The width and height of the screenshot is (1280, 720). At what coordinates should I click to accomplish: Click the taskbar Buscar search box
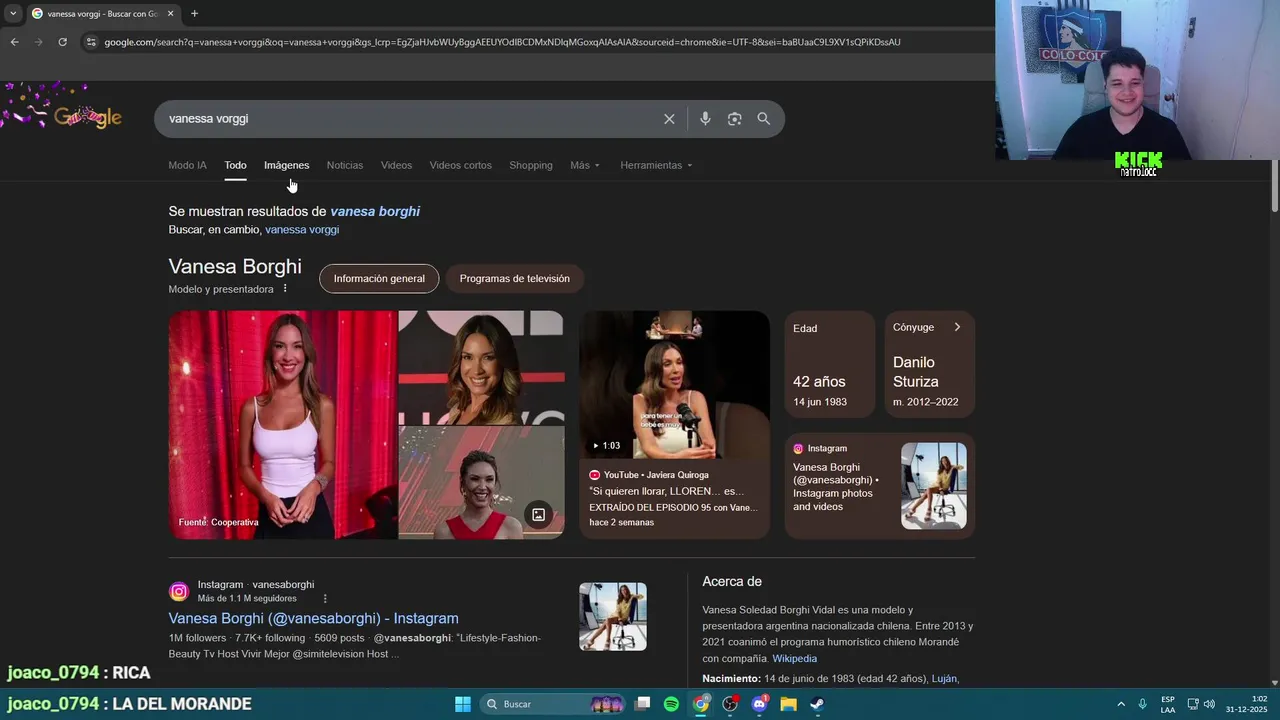coord(553,704)
